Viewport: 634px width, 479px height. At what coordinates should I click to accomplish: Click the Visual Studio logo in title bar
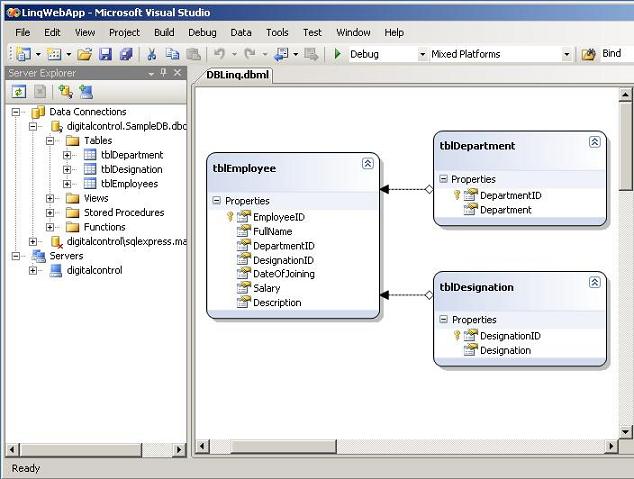[x=13, y=13]
